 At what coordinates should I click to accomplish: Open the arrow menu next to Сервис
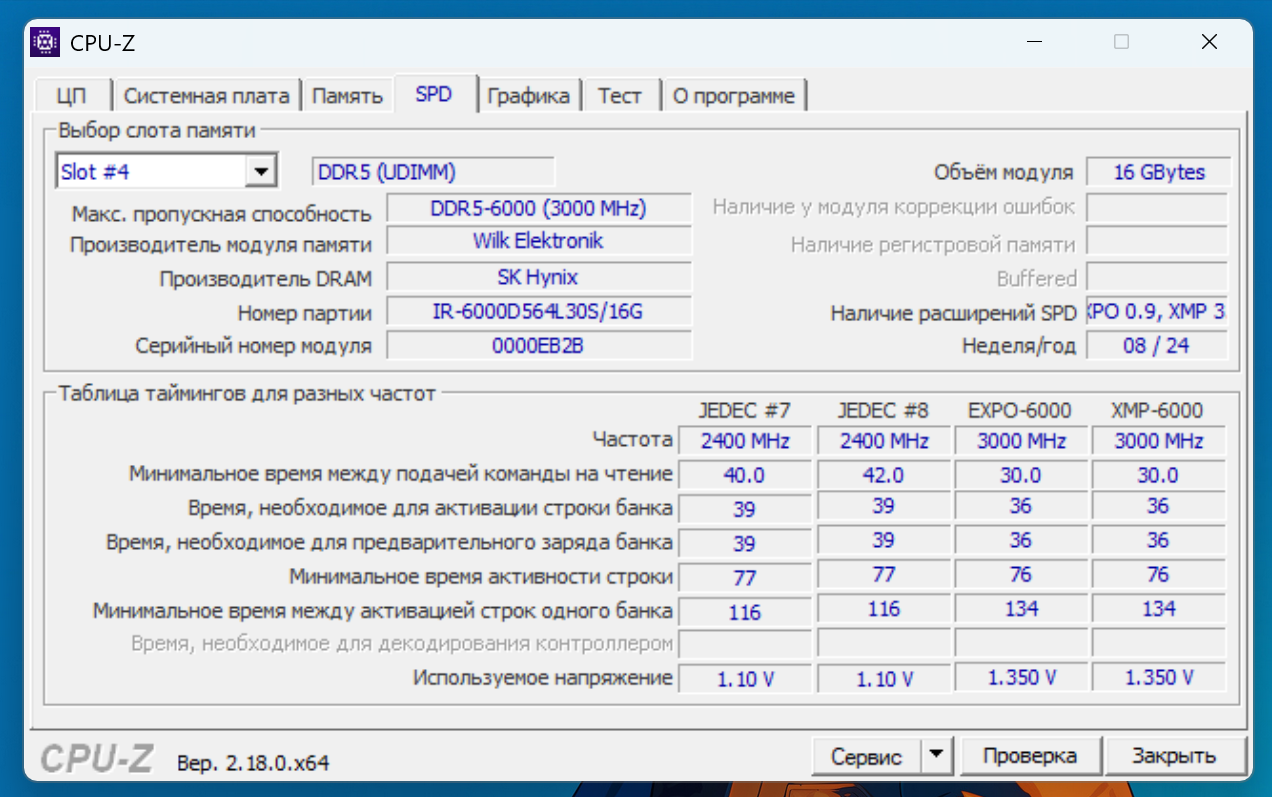click(937, 755)
